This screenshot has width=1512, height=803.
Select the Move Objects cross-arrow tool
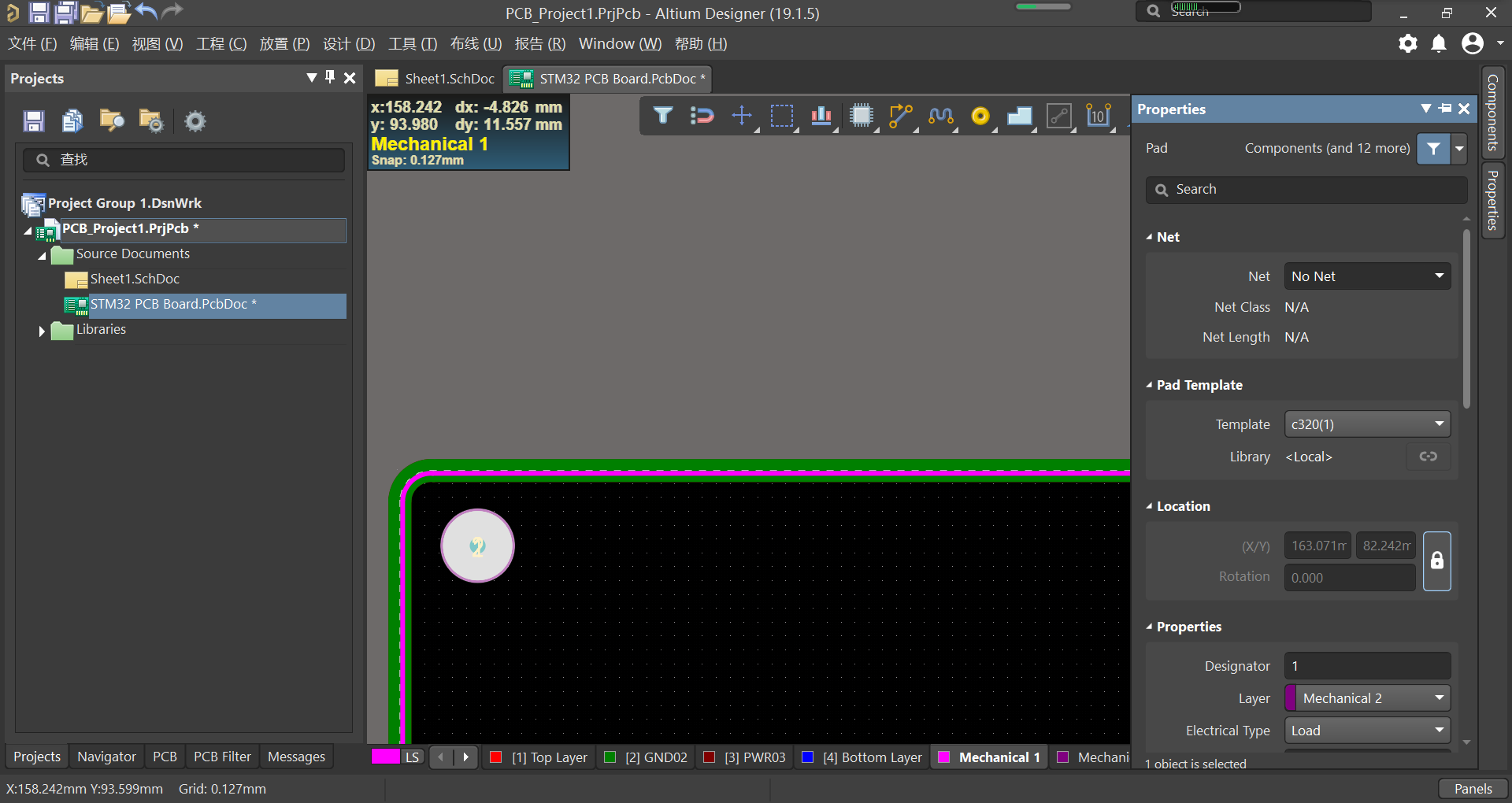[742, 116]
